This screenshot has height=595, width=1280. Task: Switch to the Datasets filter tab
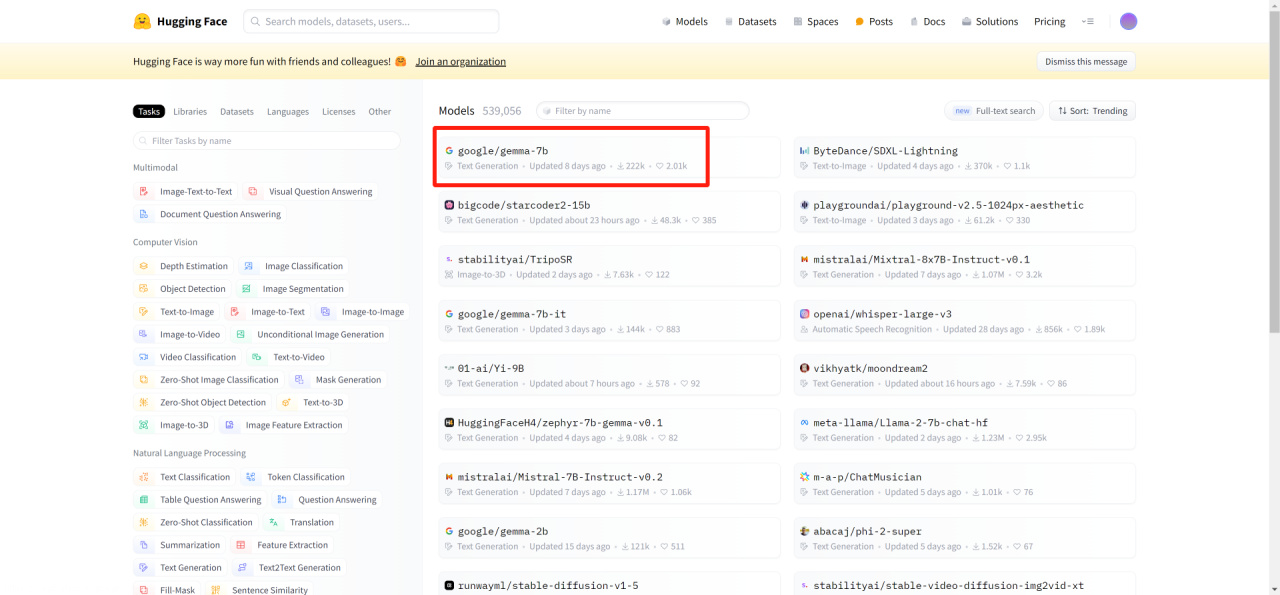pyautogui.click(x=237, y=111)
